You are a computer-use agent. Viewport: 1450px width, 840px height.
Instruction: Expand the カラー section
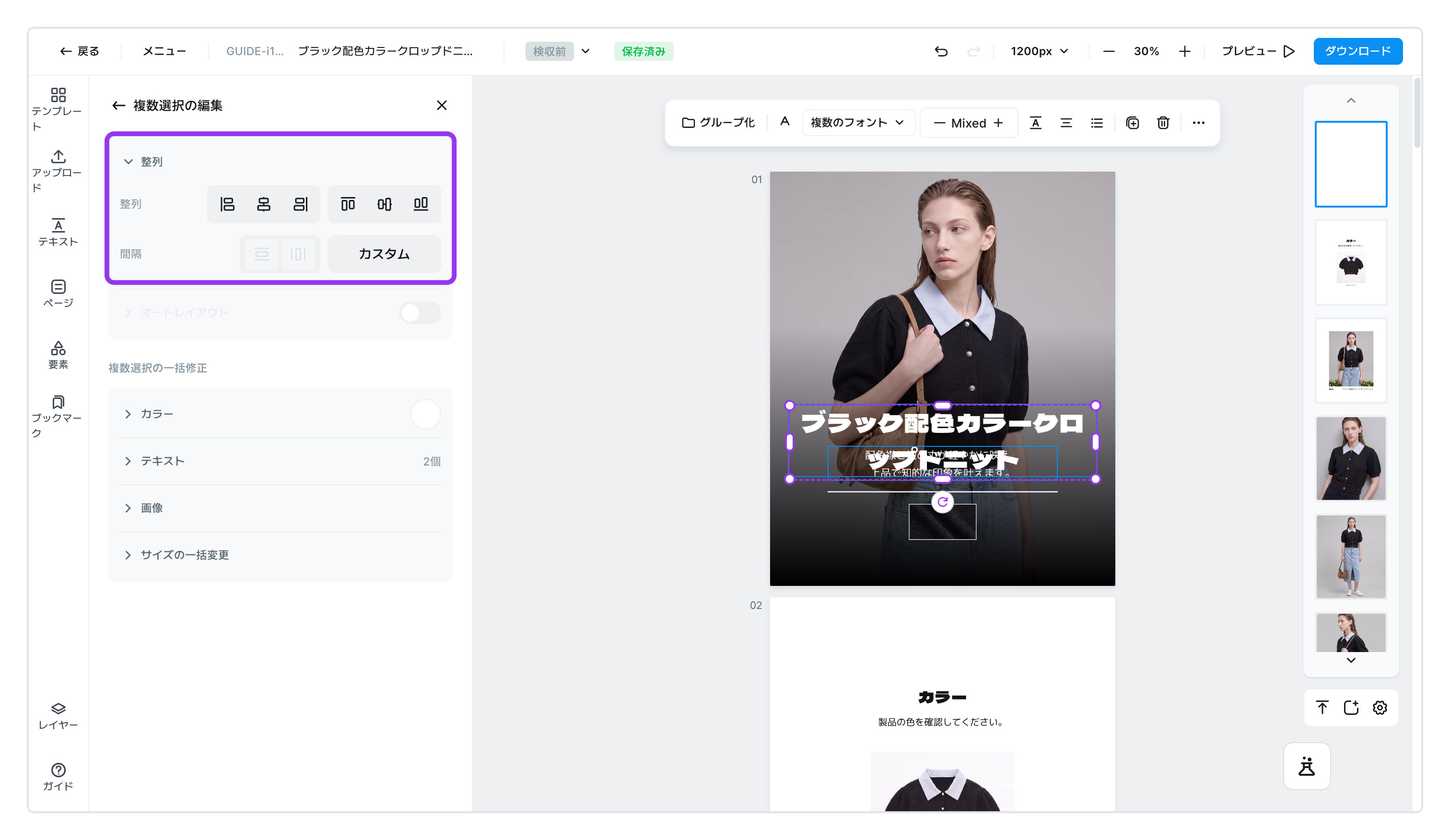(128, 414)
